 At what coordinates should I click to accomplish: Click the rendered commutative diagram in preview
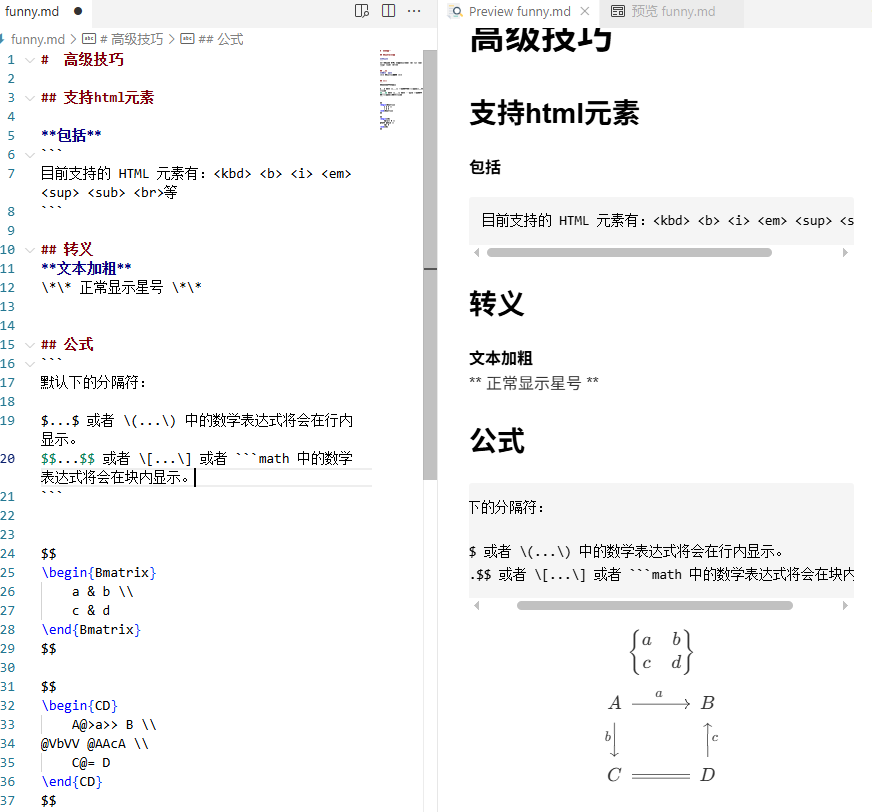click(x=661, y=738)
